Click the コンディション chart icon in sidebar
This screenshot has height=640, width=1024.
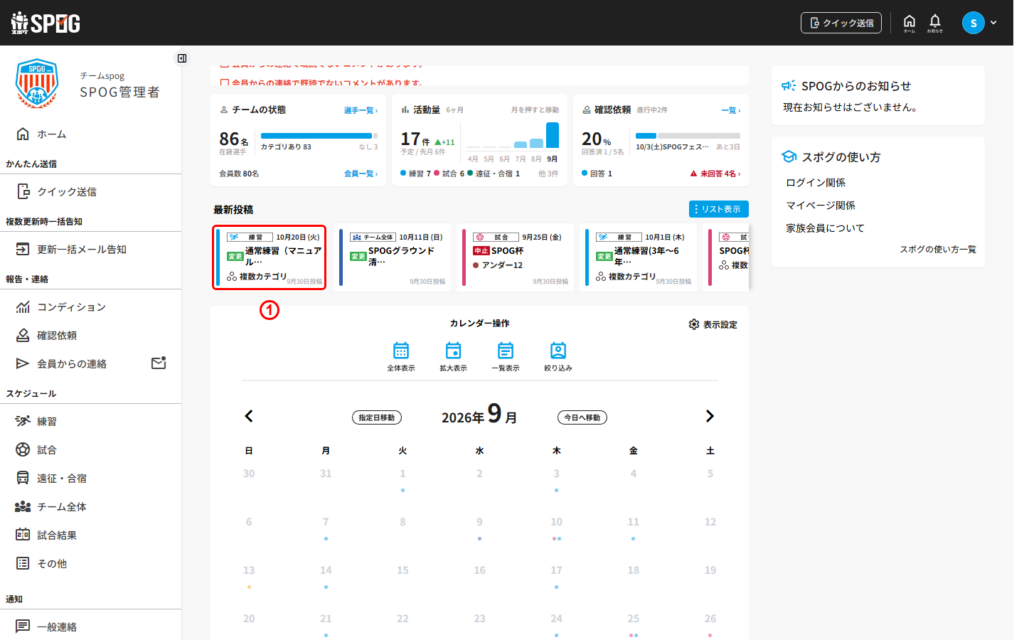[x=23, y=307]
